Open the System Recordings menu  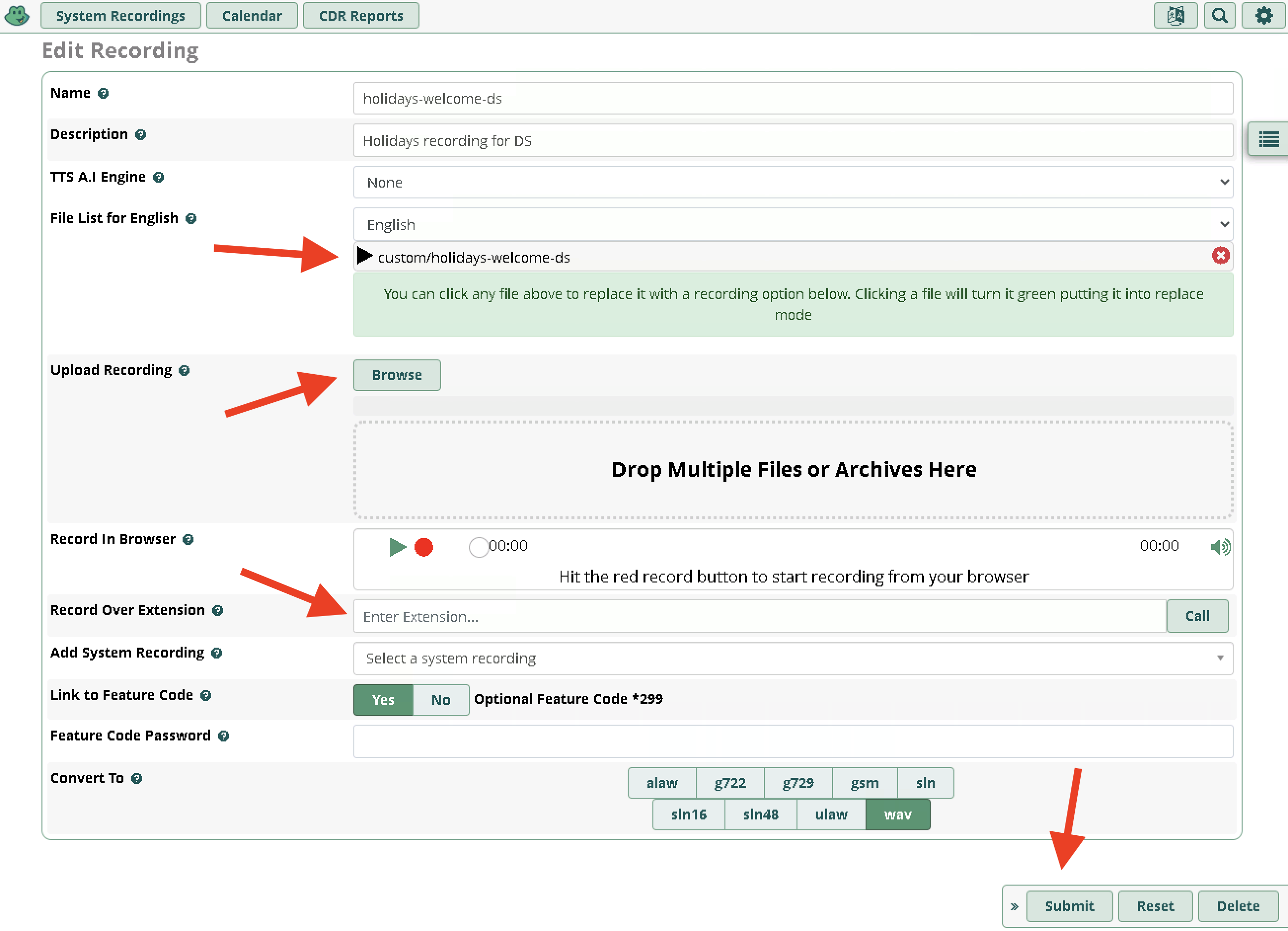[120, 15]
